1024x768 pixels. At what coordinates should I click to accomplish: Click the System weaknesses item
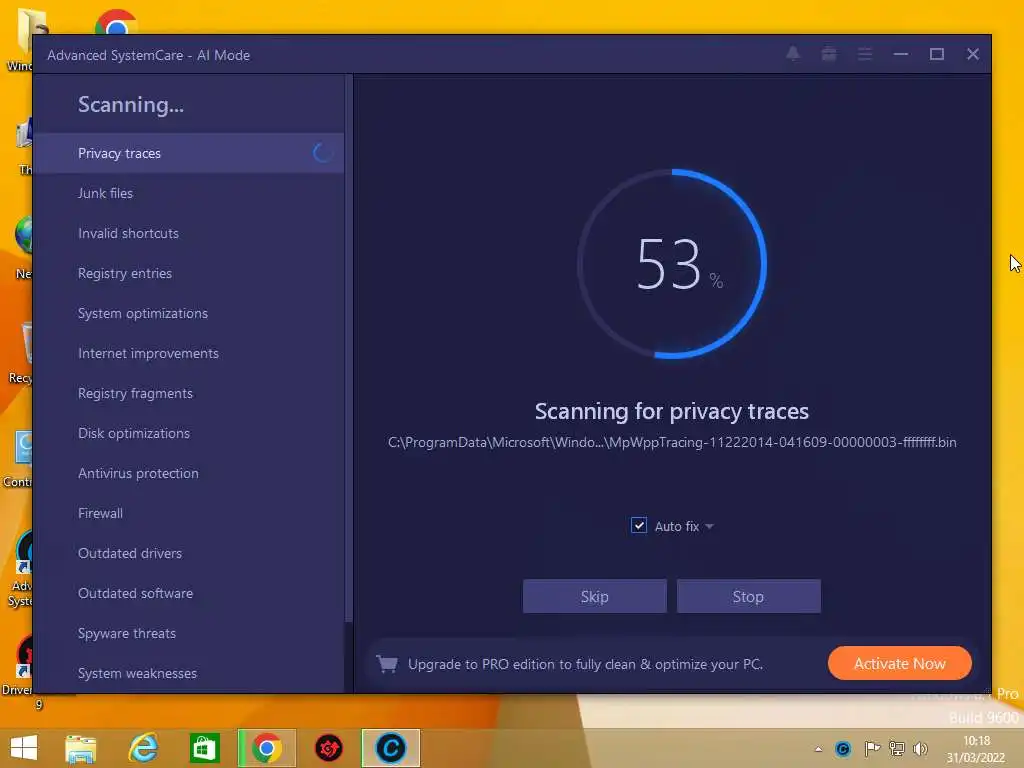[188, 673]
